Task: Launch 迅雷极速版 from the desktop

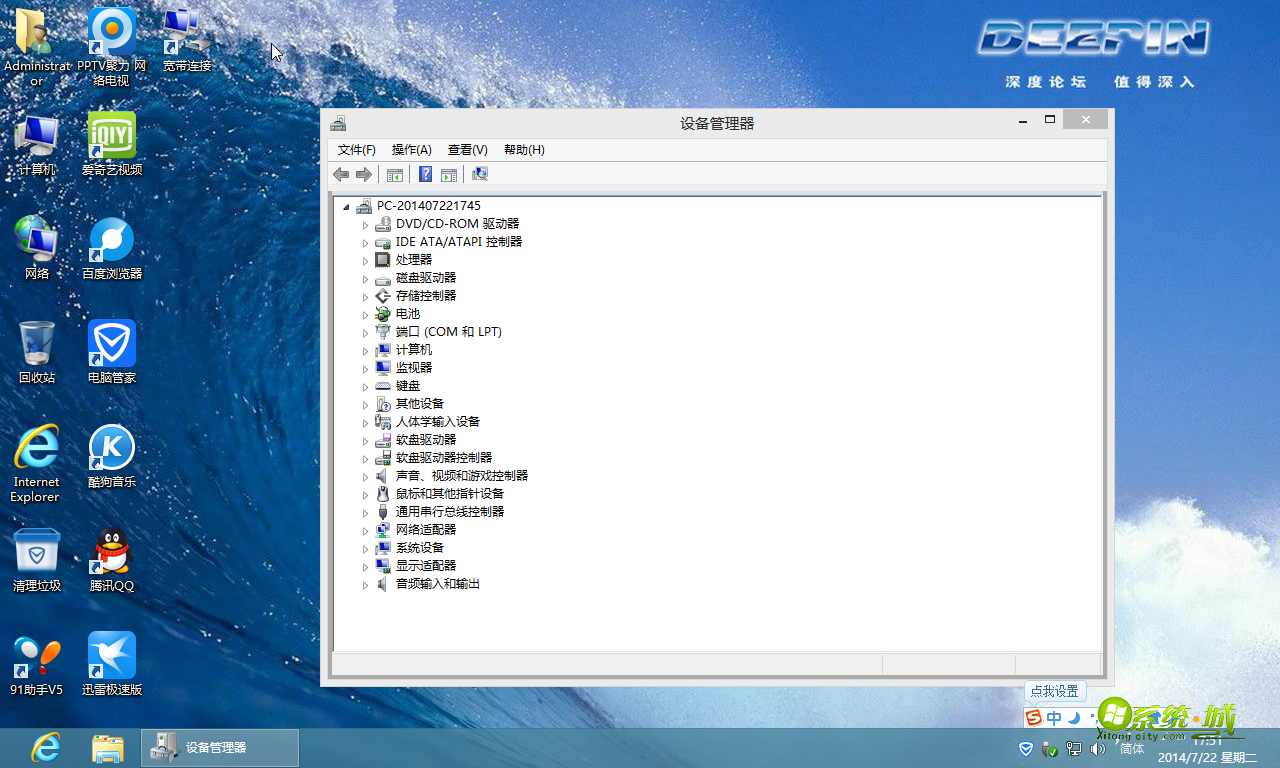Action: click(x=110, y=655)
